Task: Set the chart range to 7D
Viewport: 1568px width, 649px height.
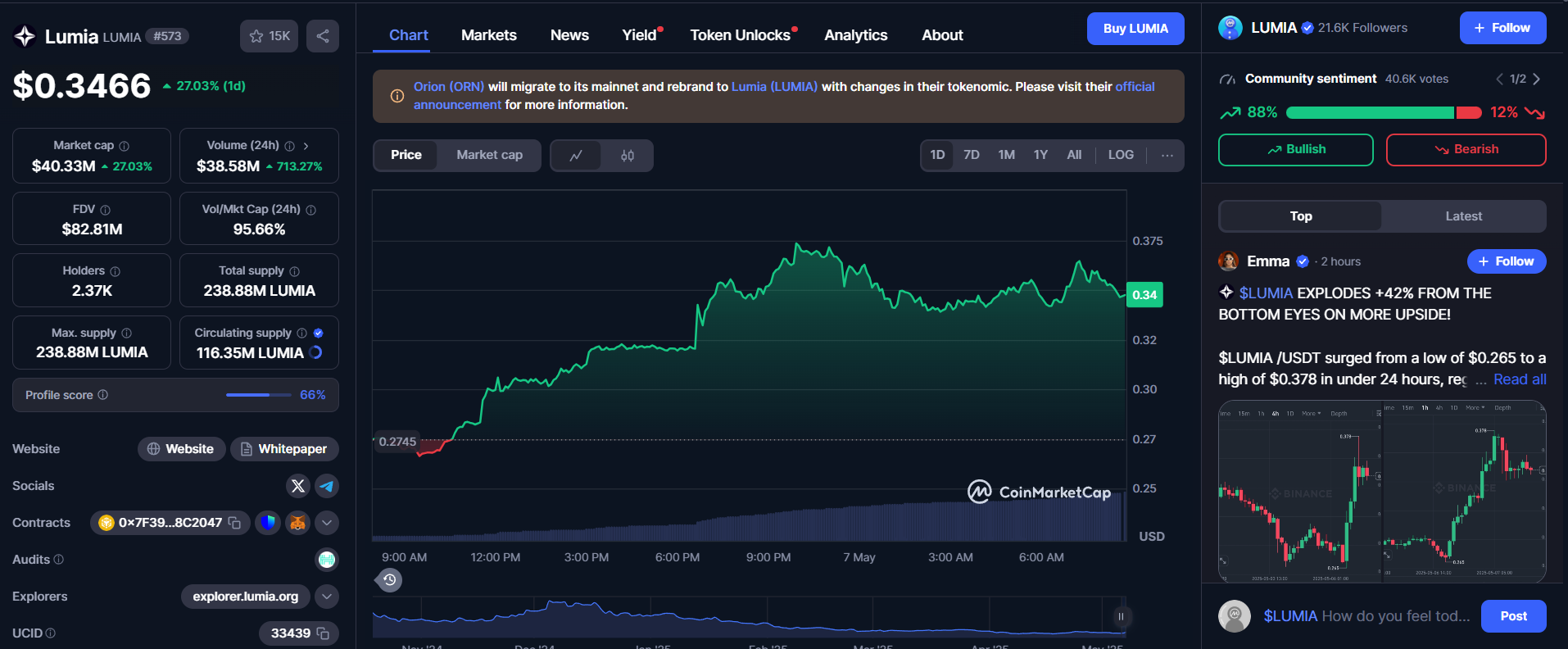Action: pyautogui.click(x=972, y=155)
